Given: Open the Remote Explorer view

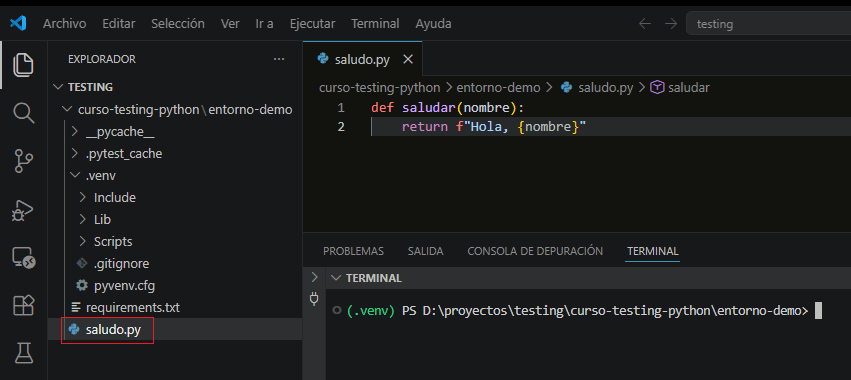Looking at the screenshot, I should tap(23, 257).
